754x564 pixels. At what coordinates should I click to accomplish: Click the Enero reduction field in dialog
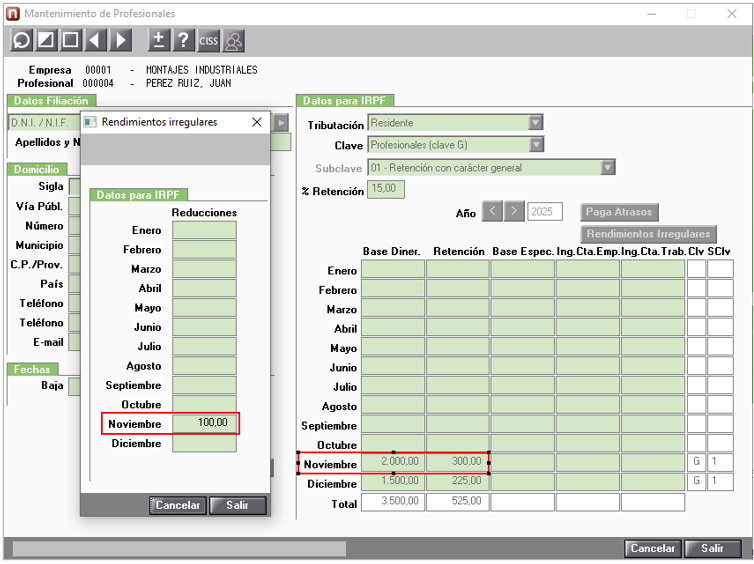(x=204, y=230)
